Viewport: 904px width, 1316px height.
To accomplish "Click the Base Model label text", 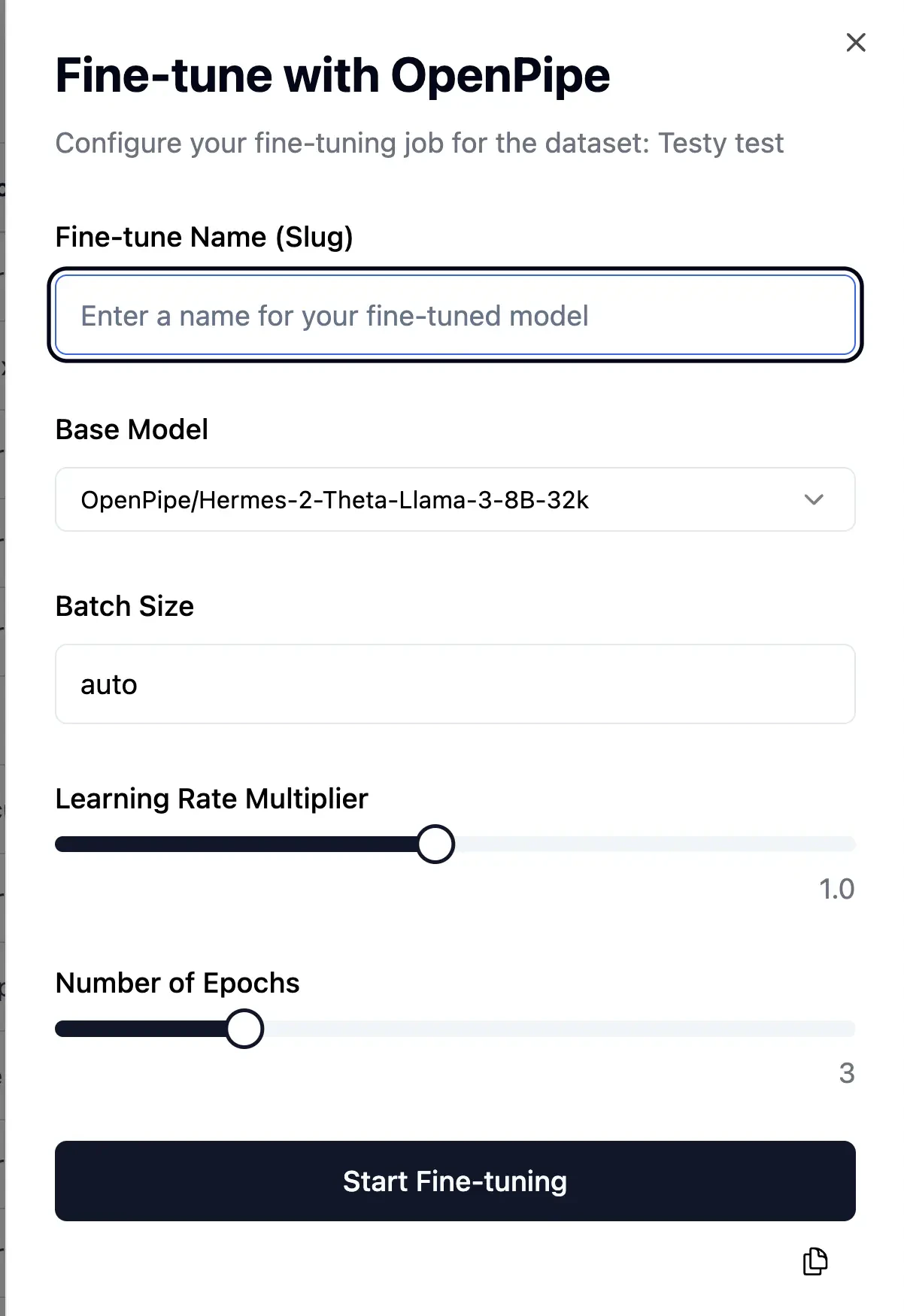I will [x=131, y=429].
